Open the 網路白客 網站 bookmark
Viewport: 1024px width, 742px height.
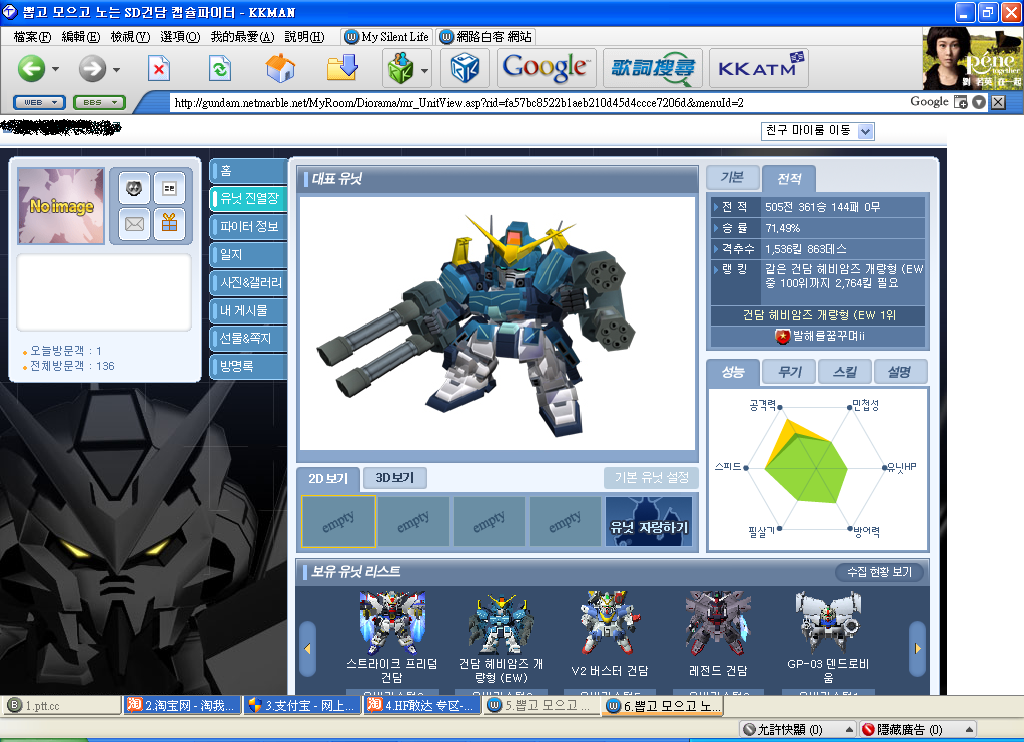tap(487, 37)
